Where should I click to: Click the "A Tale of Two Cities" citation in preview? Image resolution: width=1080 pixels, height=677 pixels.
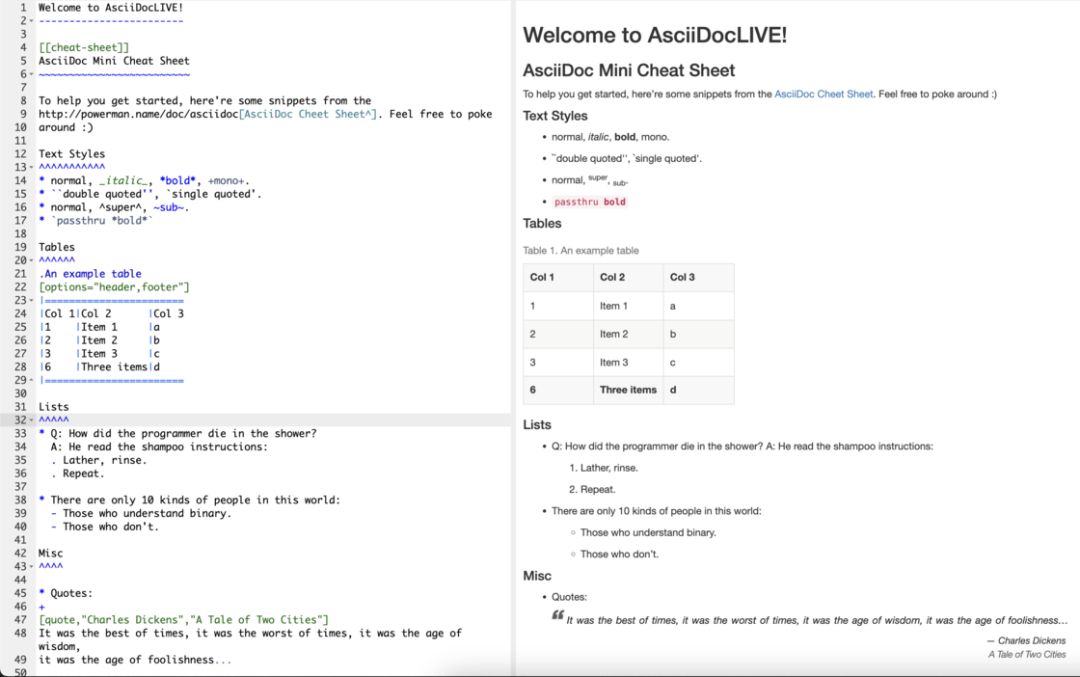coord(1027,654)
